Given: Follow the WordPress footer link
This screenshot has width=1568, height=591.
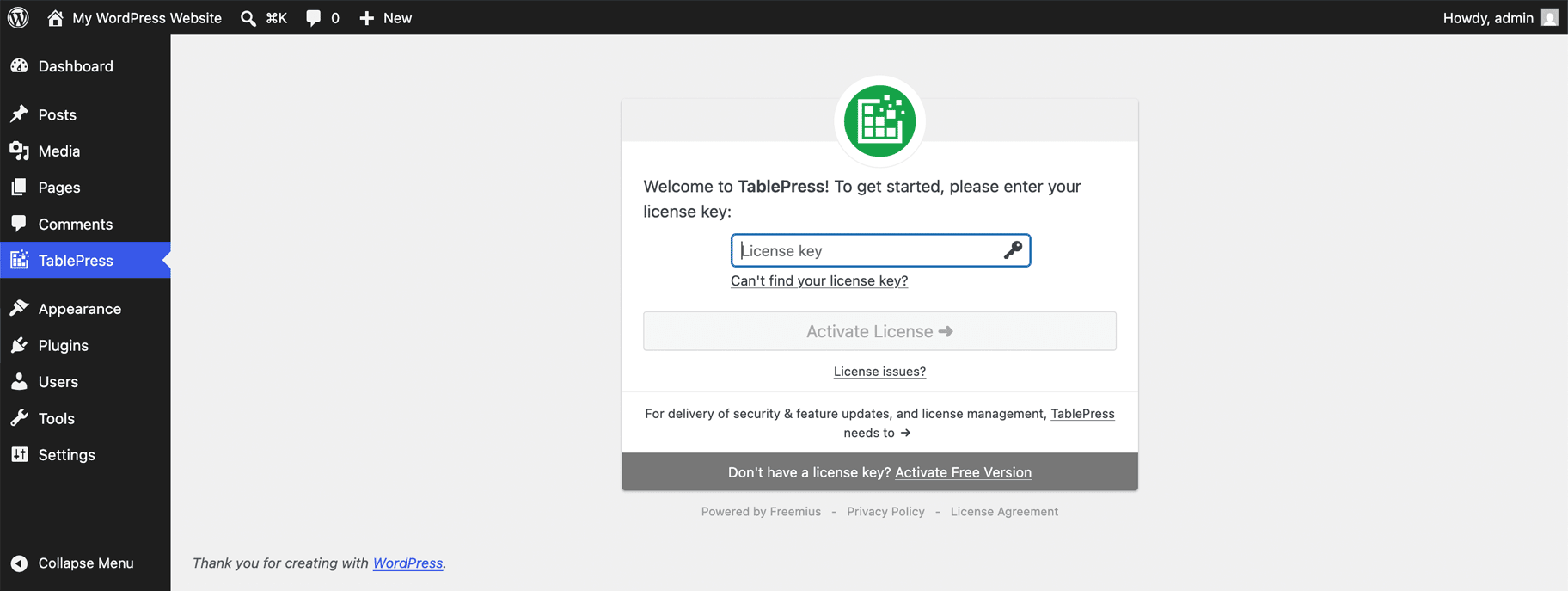Looking at the screenshot, I should [407, 563].
